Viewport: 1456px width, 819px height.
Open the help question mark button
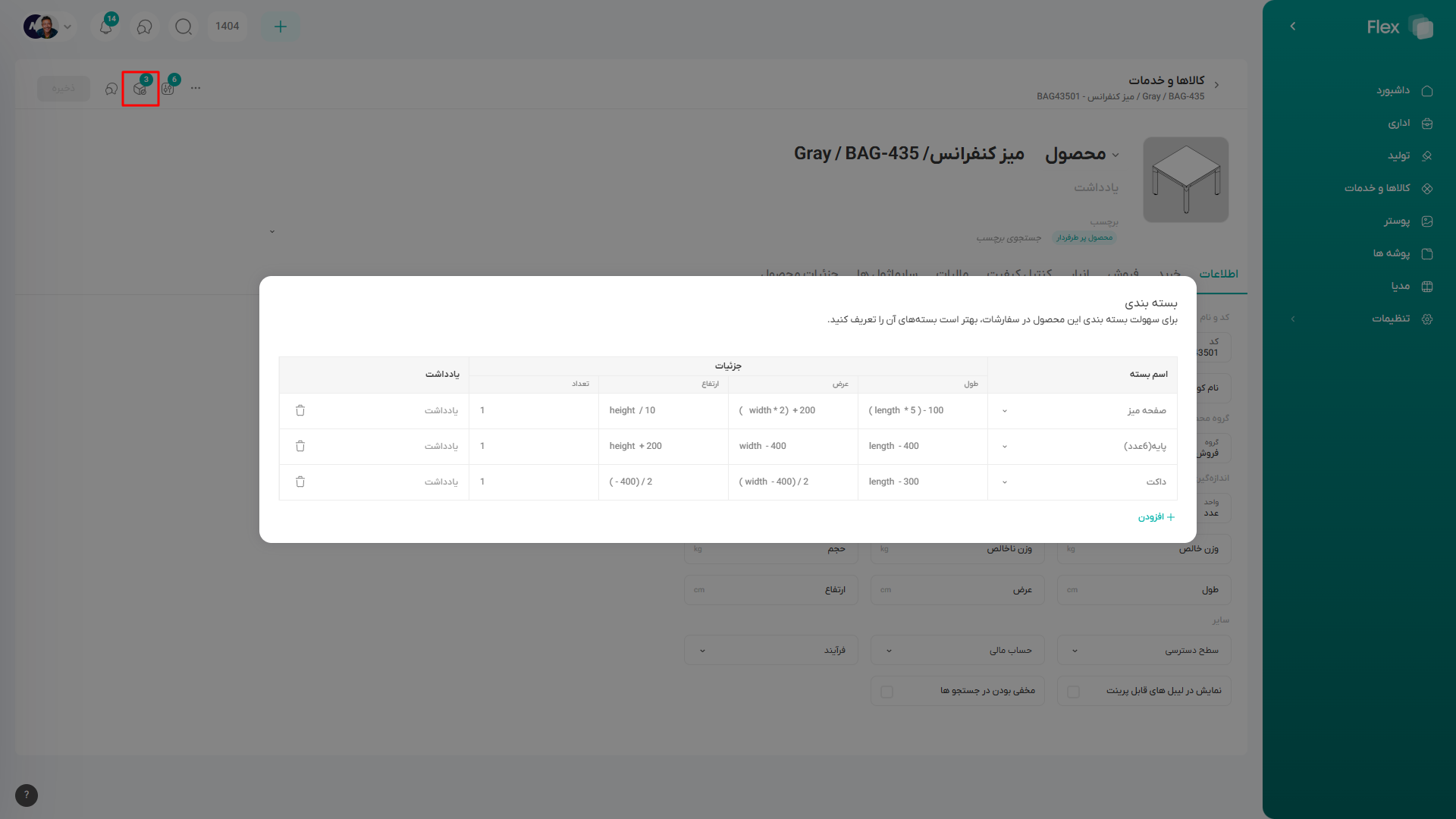(27, 795)
